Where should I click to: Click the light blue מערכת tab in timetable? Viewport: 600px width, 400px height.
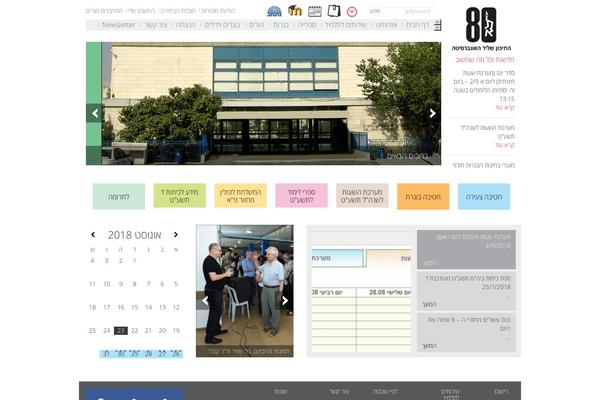point(337,258)
